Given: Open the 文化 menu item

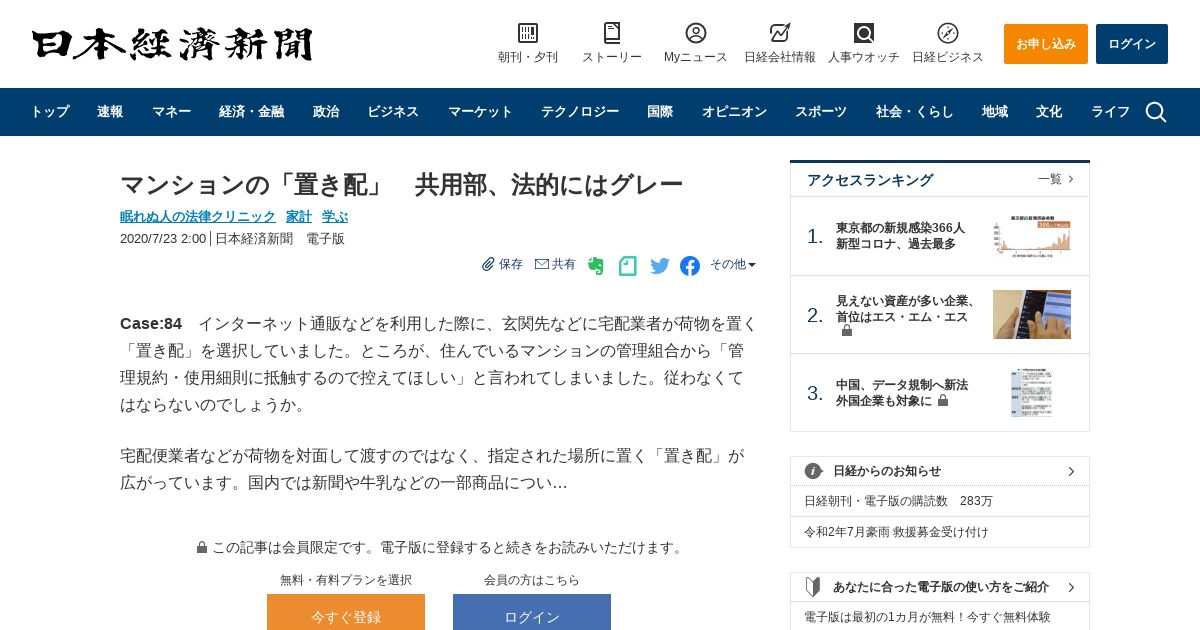Looking at the screenshot, I should coord(1049,112).
